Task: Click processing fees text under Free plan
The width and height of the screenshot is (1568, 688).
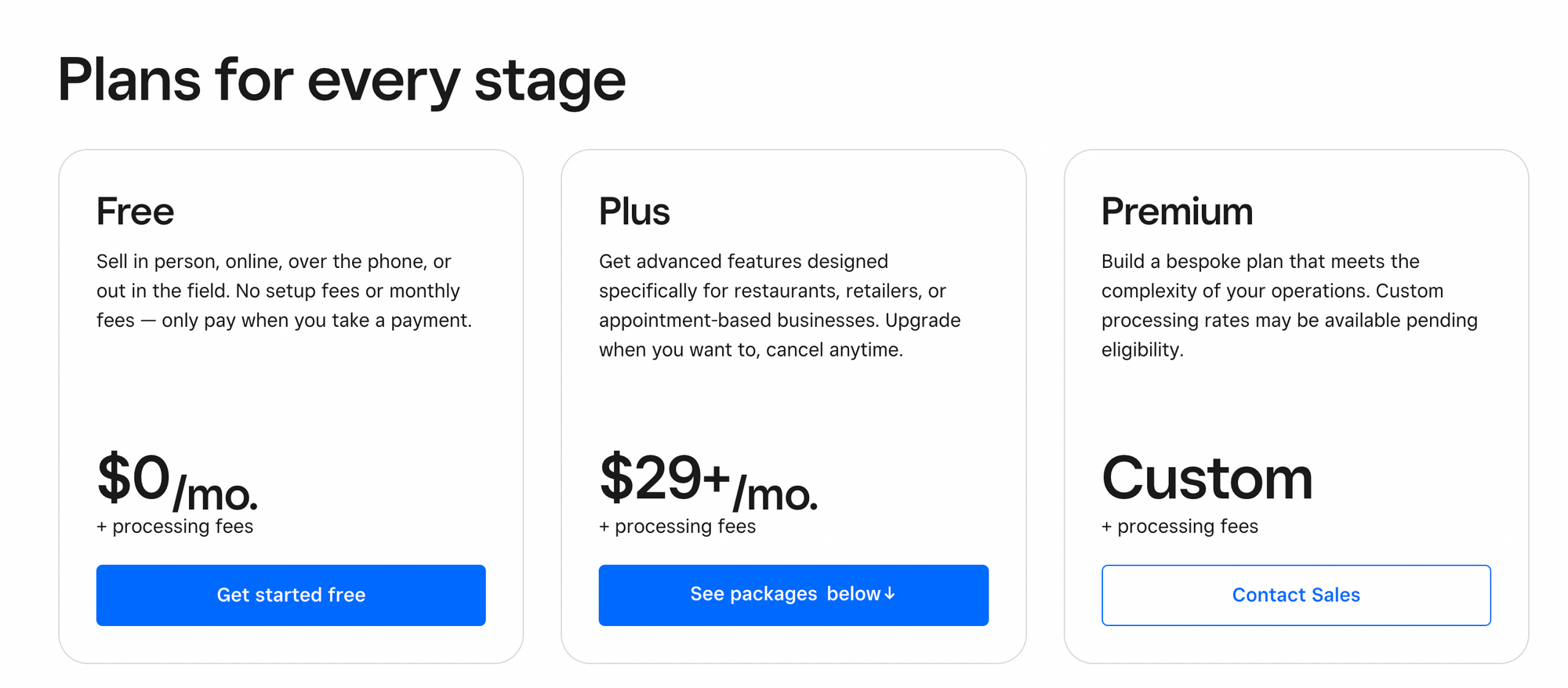Action: point(174,526)
